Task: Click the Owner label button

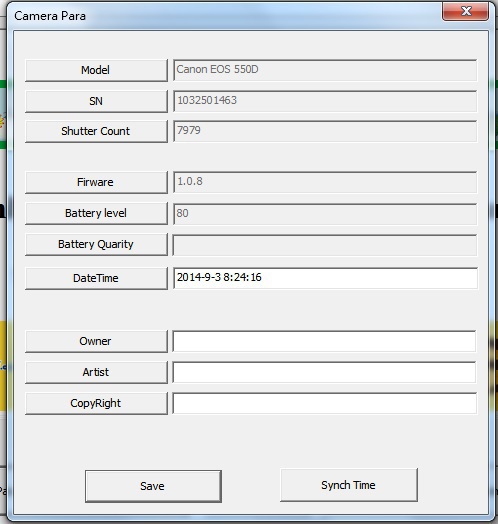Action: click(x=96, y=341)
